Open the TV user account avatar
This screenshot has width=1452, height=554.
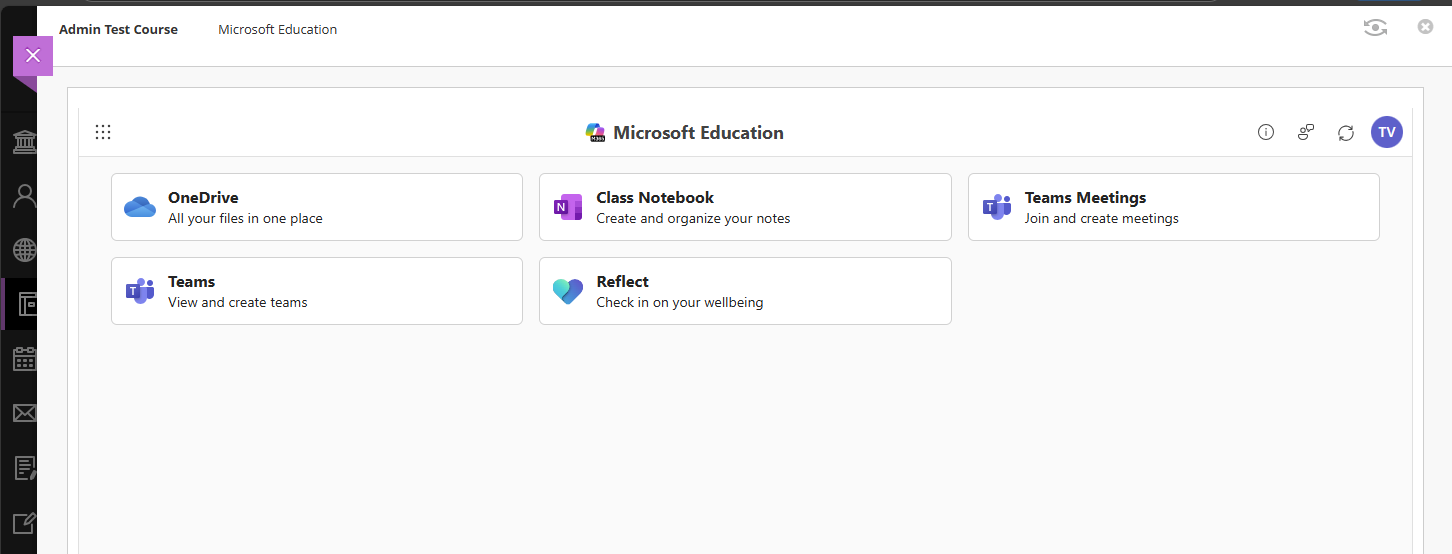pyautogui.click(x=1387, y=132)
